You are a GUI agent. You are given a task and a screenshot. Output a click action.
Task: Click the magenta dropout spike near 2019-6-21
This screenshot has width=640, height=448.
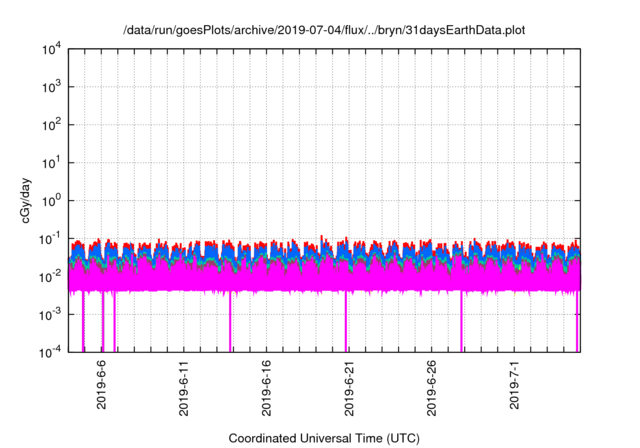[346, 321]
